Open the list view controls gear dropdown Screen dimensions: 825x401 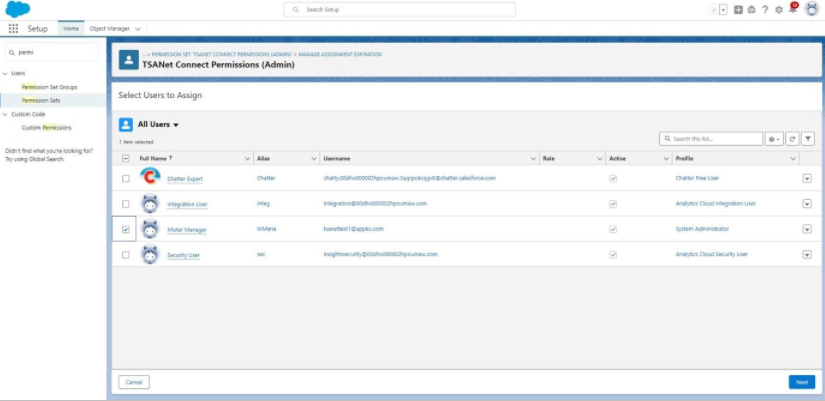click(774, 139)
